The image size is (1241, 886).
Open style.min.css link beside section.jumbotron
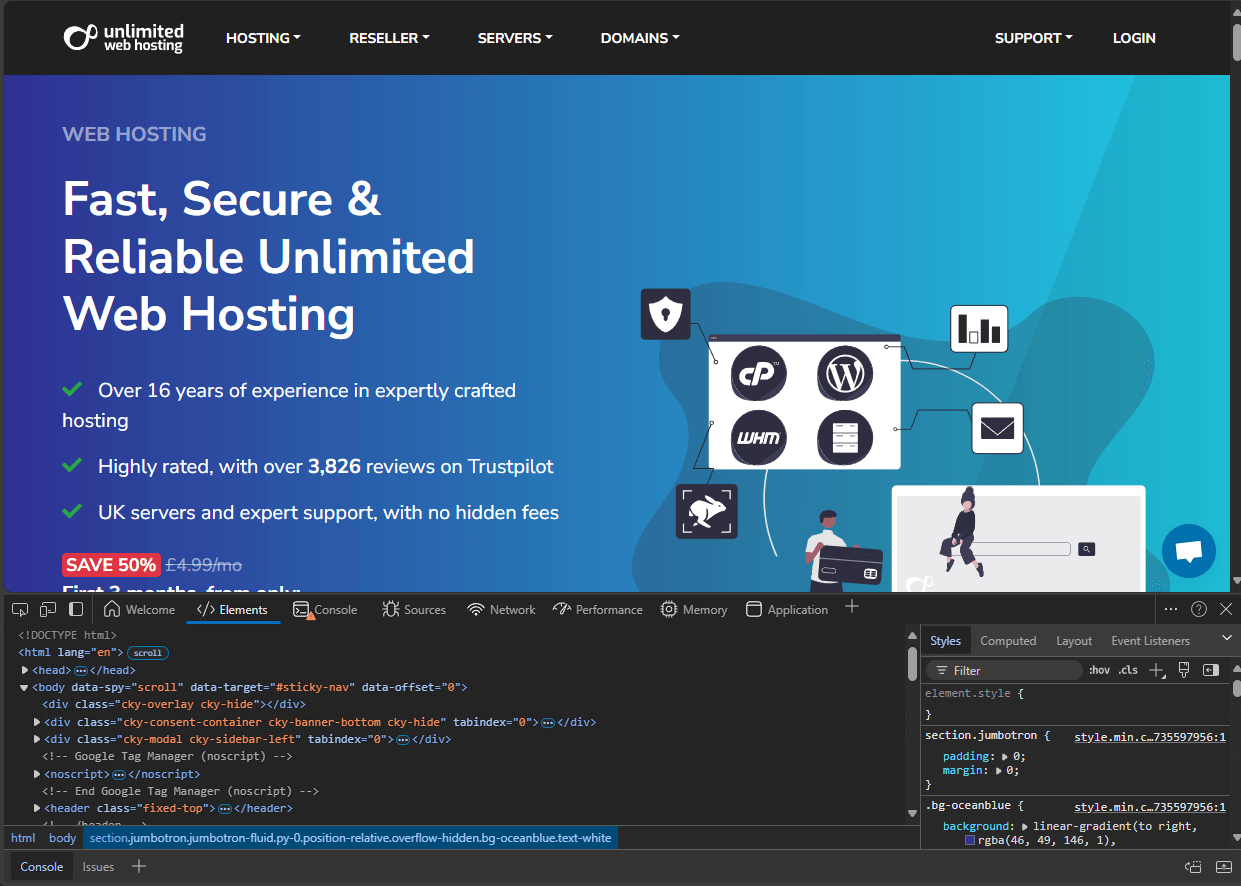click(x=1150, y=737)
